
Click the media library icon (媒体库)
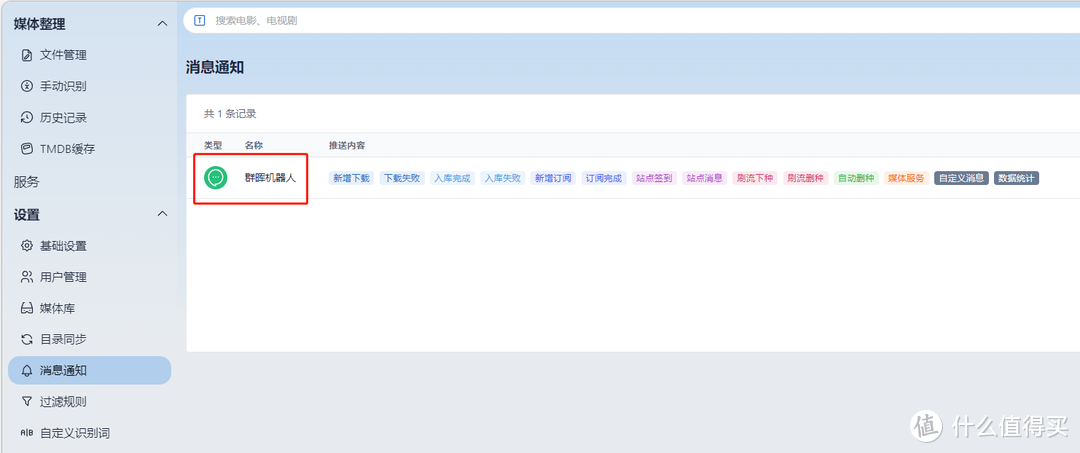point(27,308)
